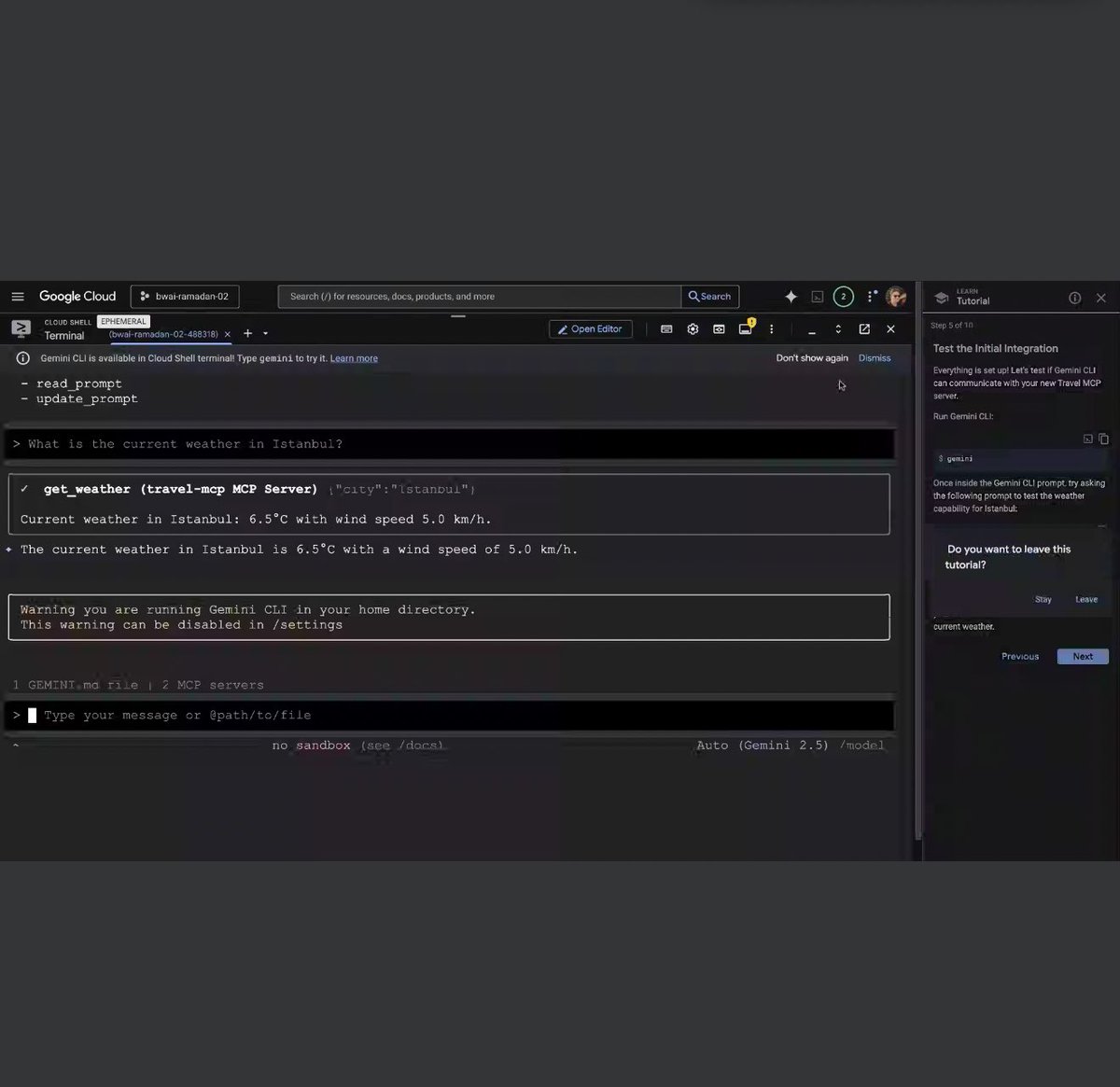The image size is (1120, 1087).
Task: Add a new terminal tab
Action: 247,333
